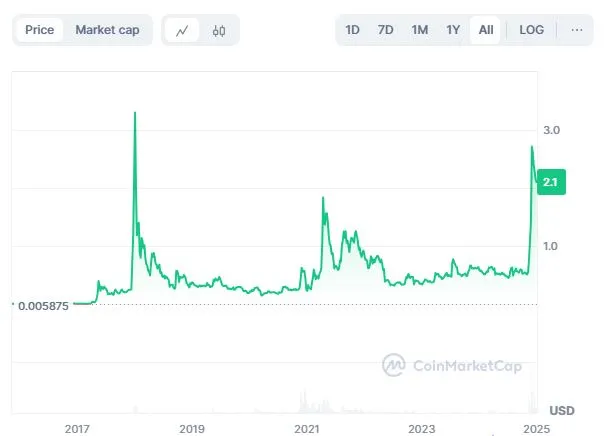Switch to candlestick chart icon
604x436 pixels.
(219, 30)
